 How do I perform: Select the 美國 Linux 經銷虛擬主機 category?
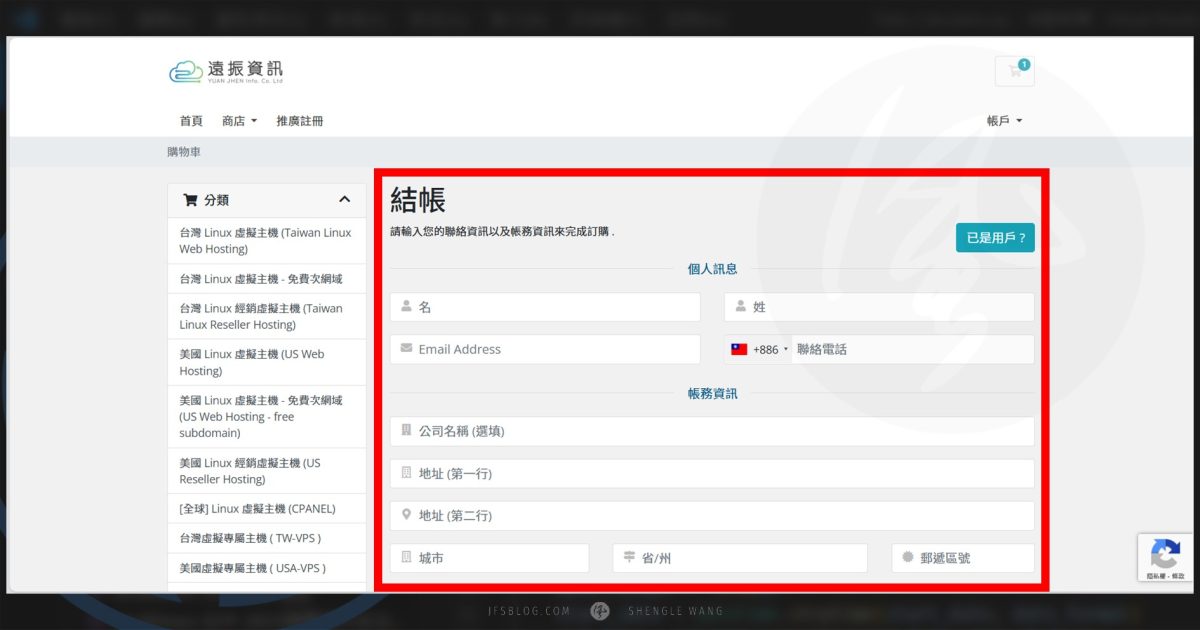(266, 470)
